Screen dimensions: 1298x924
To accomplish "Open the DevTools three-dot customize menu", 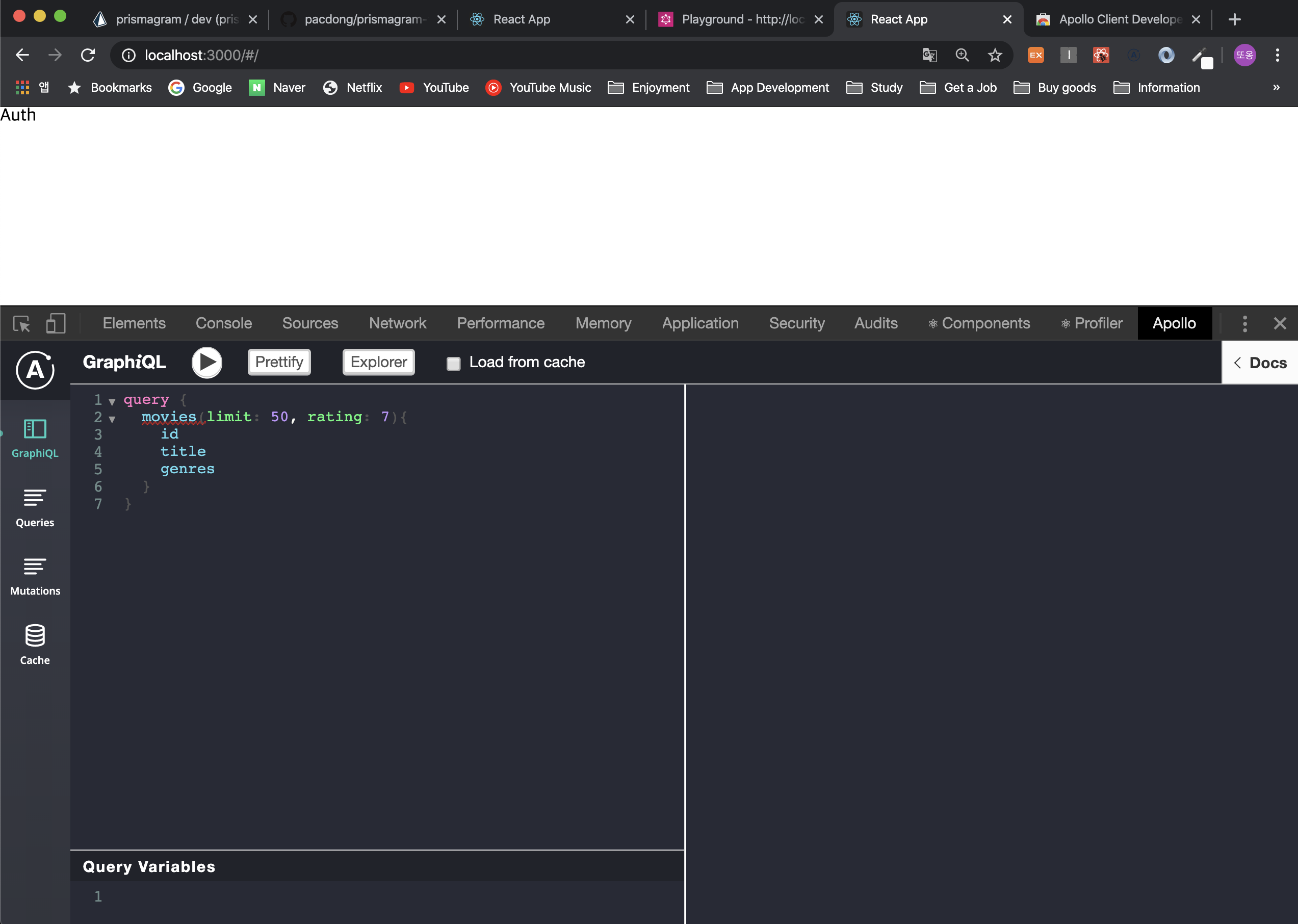I will (1245, 324).
